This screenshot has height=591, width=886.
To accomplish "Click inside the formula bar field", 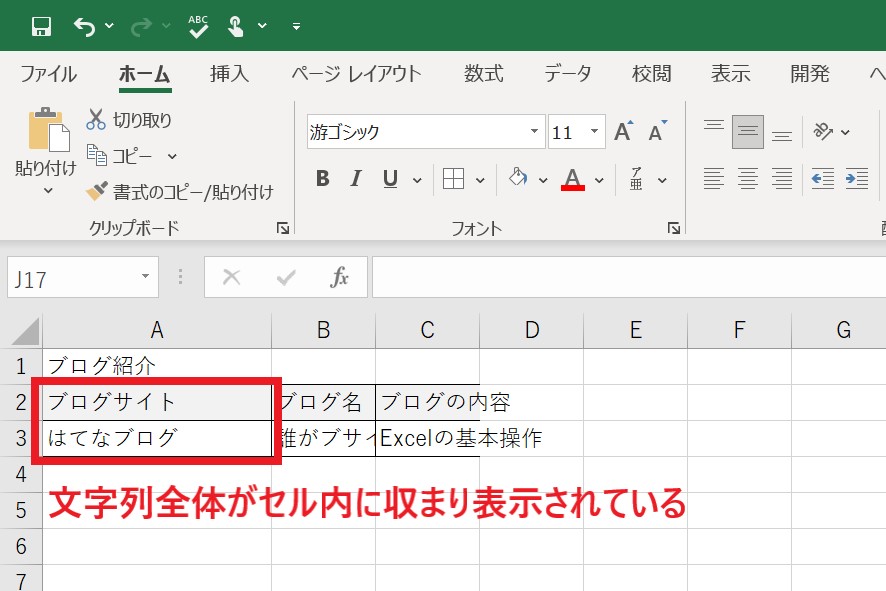I will point(629,277).
